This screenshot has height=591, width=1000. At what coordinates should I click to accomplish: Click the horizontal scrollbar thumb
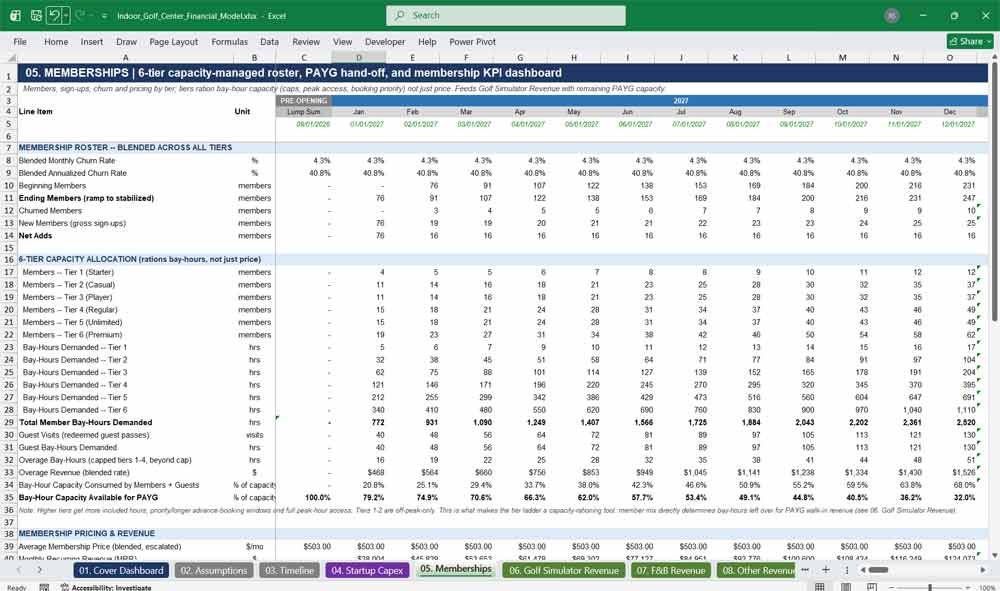point(878,570)
